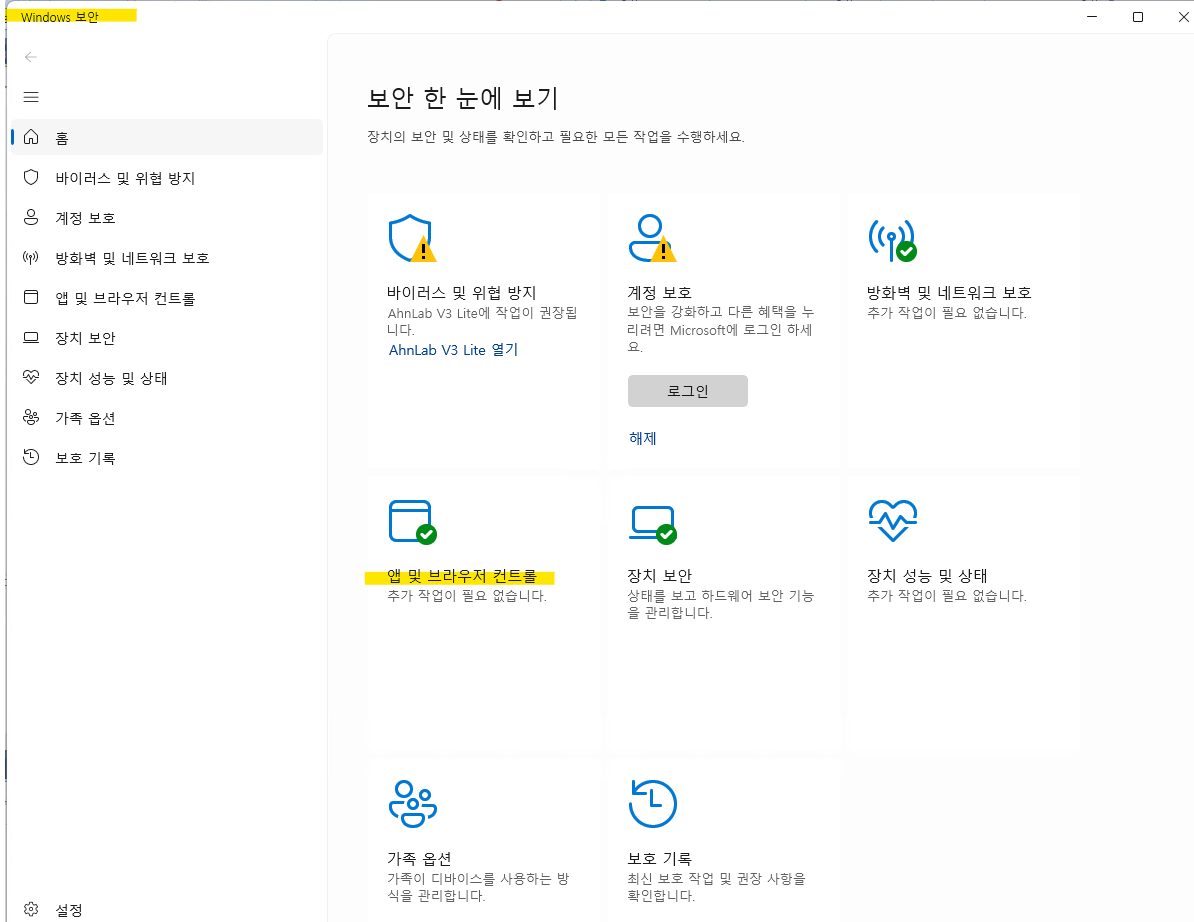Open 장치 성능 및 상태 sidebar item
The width and height of the screenshot is (1194, 922).
[x=111, y=378]
